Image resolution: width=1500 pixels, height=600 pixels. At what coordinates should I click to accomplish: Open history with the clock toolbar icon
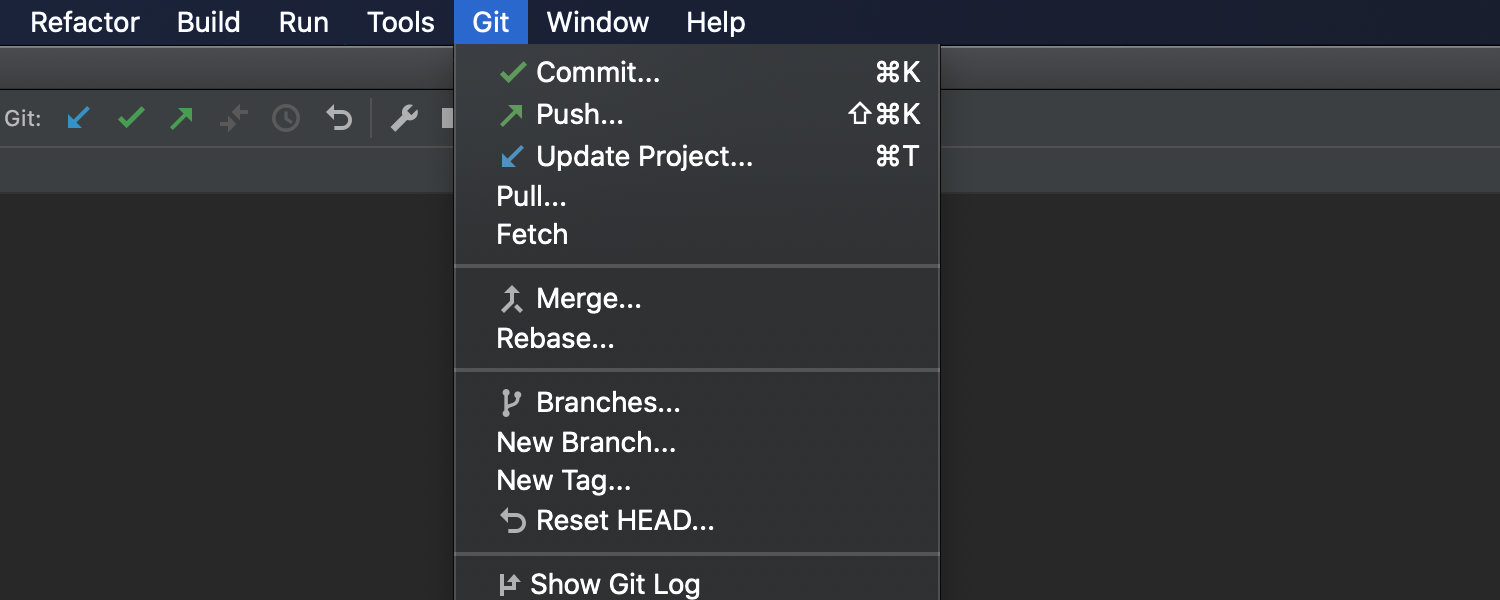pos(286,119)
